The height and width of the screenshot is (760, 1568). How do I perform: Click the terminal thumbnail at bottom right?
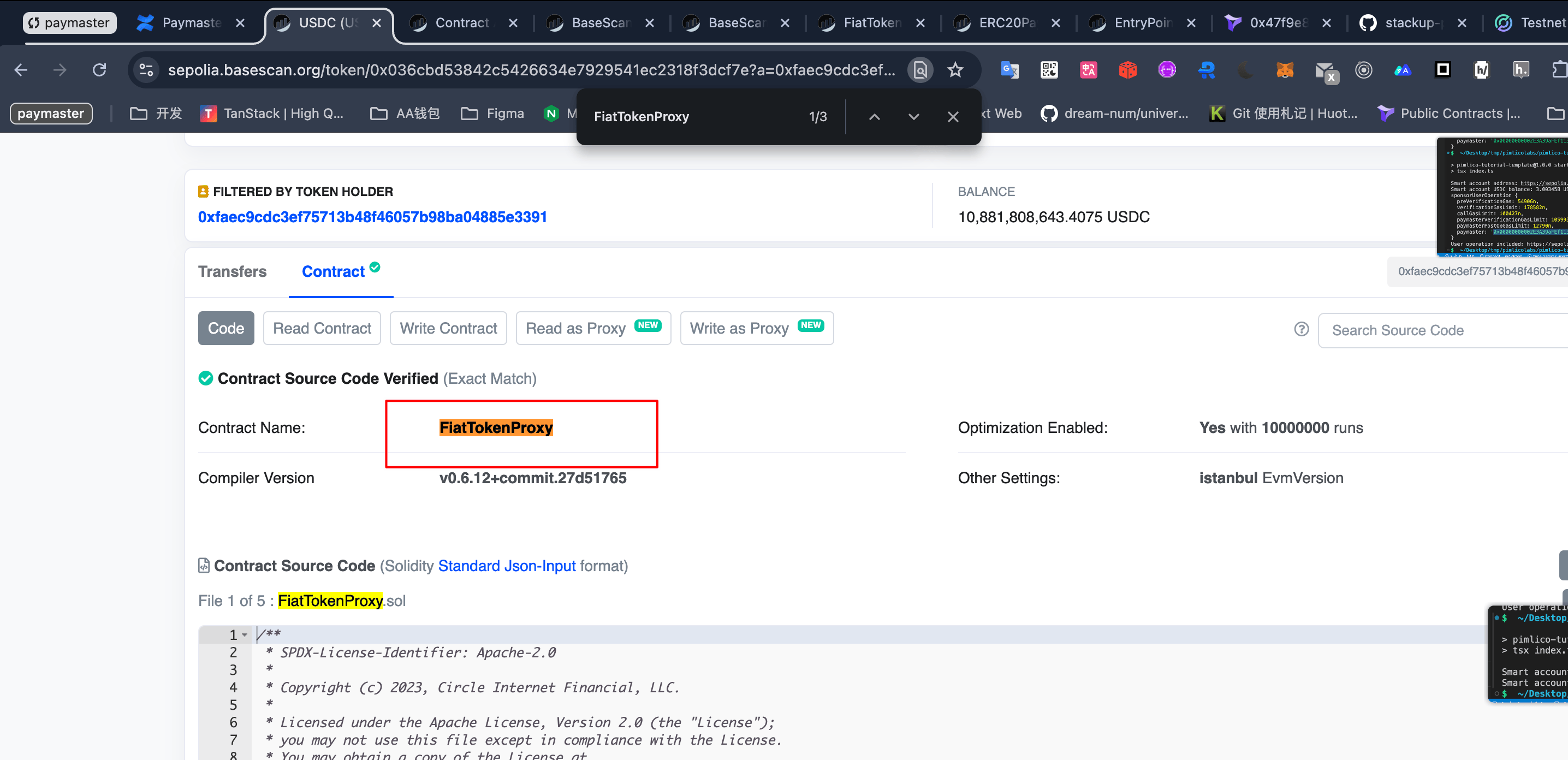1528,654
